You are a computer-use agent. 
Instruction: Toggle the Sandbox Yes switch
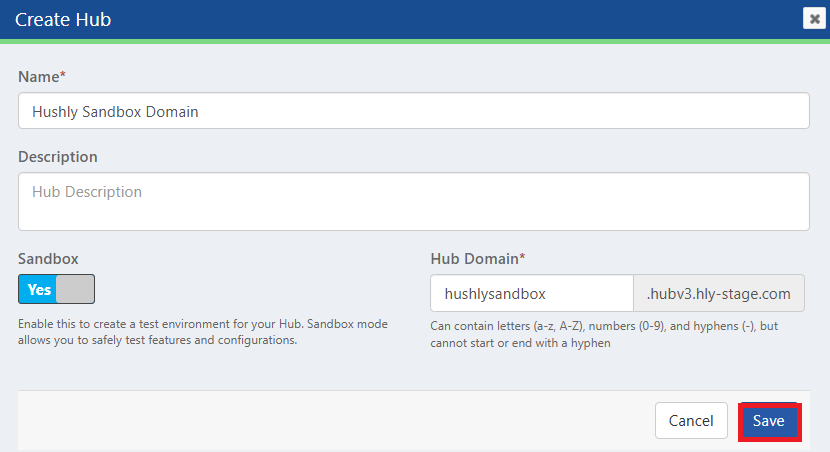[x=56, y=289]
